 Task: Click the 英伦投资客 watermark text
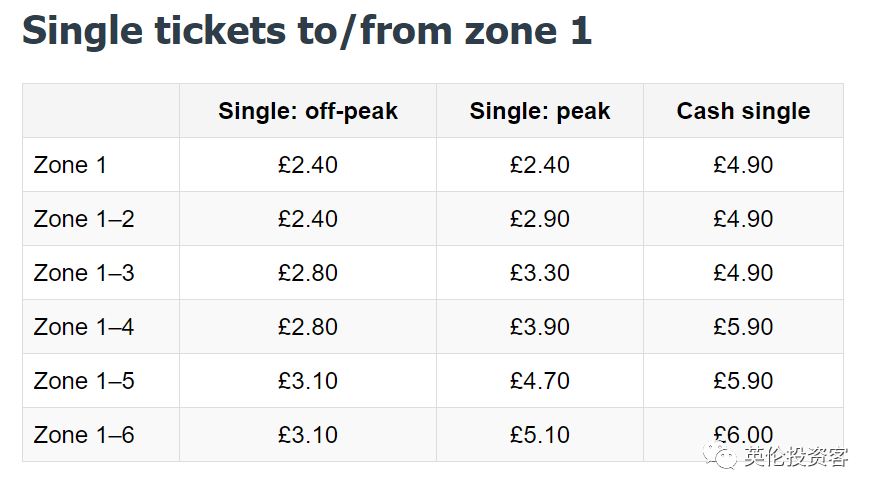pos(796,457)
